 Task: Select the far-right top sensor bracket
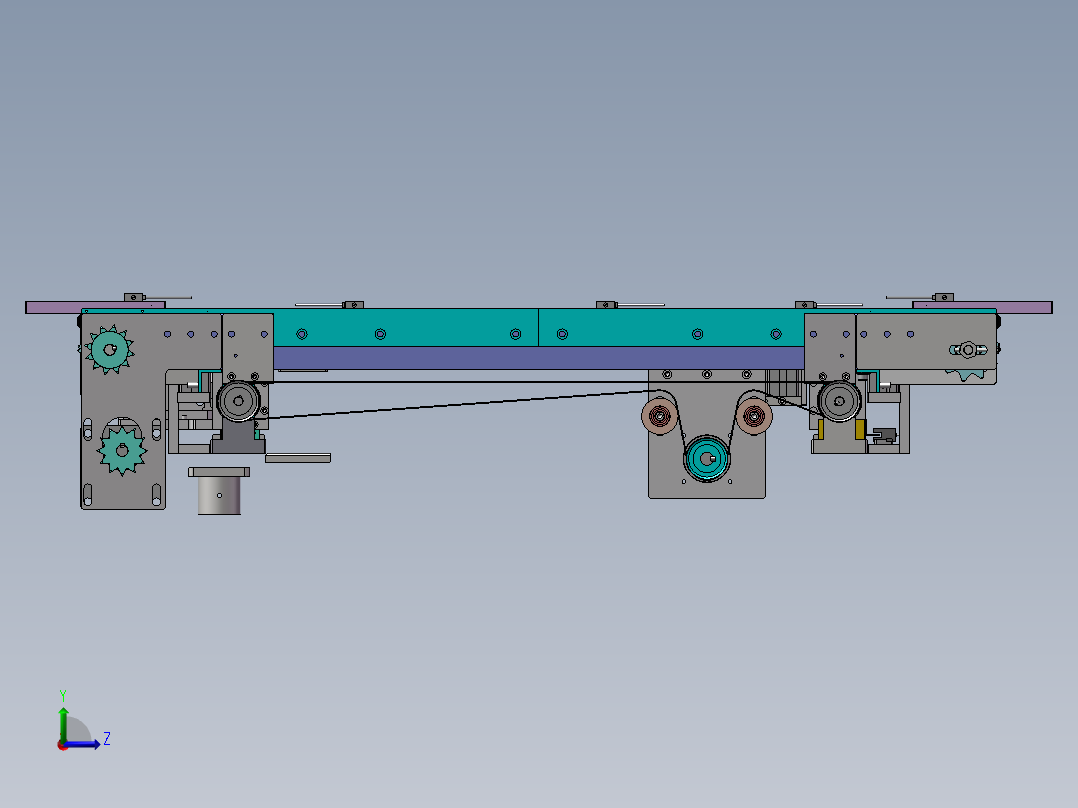pyautogui.click(x=943, y=297)
